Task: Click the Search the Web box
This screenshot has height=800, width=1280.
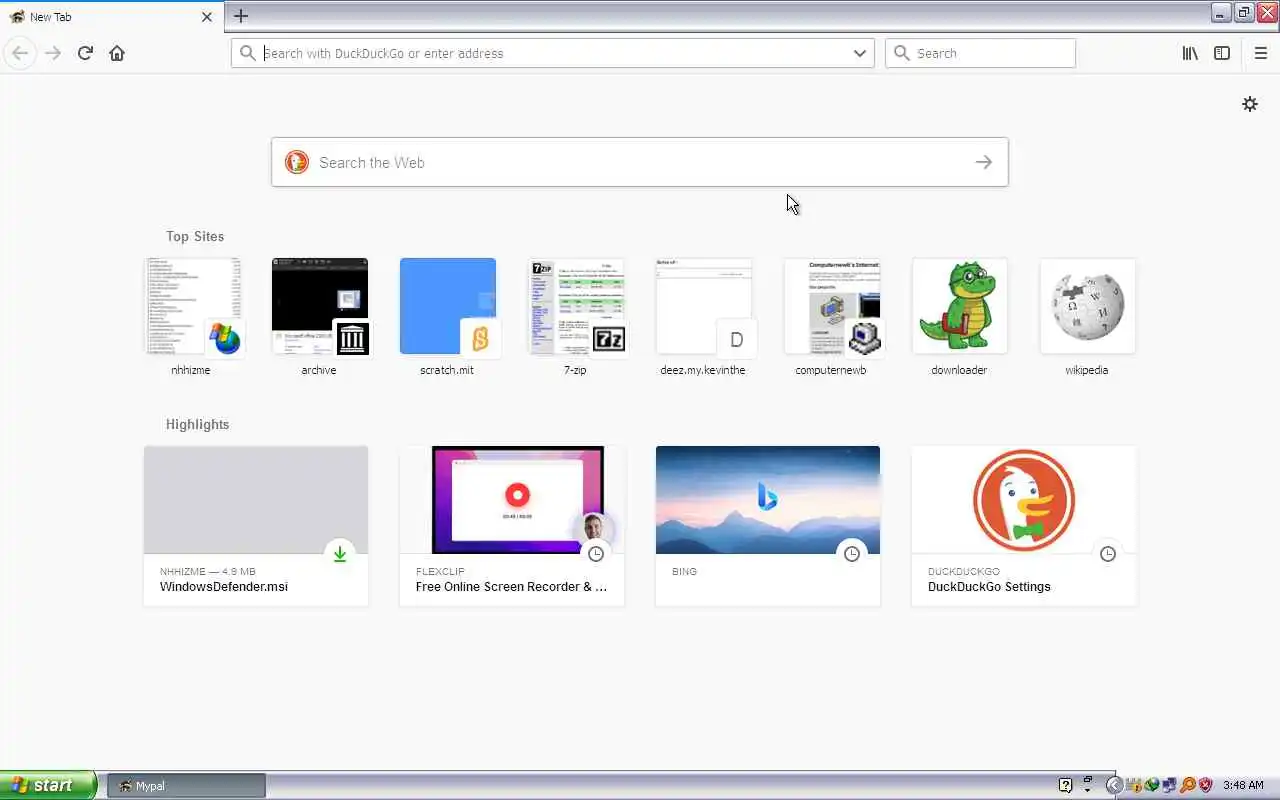Action: pos(640,162)
